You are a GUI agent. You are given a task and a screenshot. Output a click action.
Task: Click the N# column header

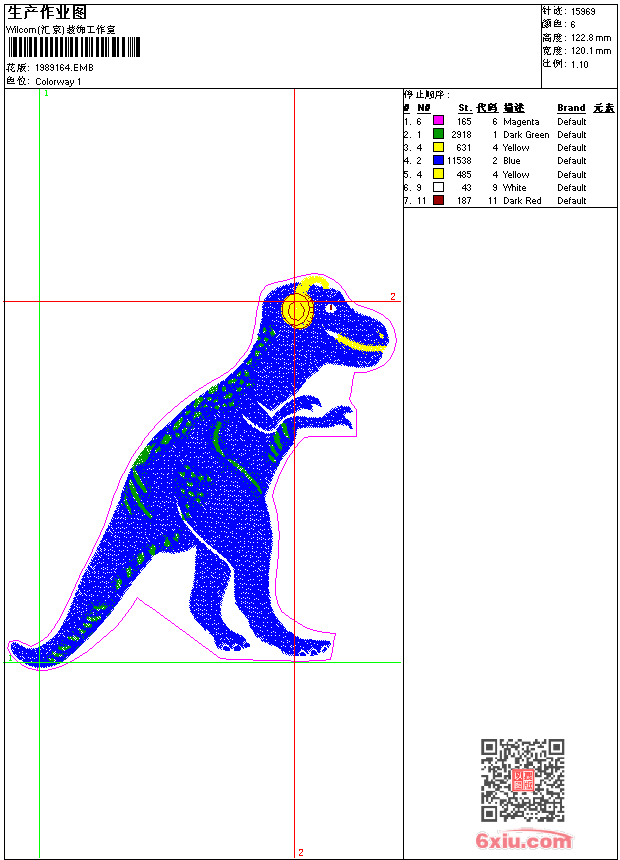pos(424,108)
